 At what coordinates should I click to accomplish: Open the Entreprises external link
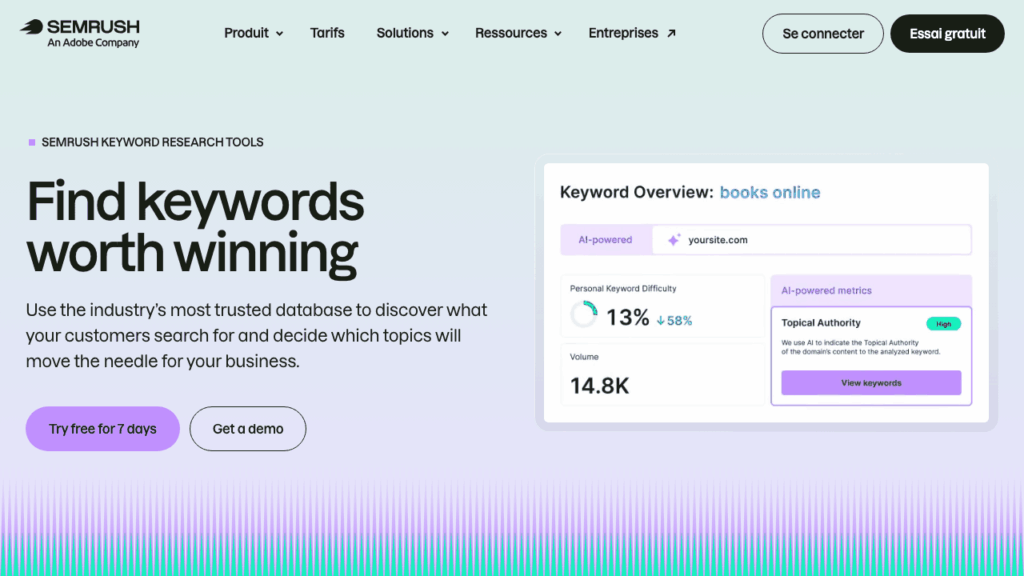[x=632, y=33]
